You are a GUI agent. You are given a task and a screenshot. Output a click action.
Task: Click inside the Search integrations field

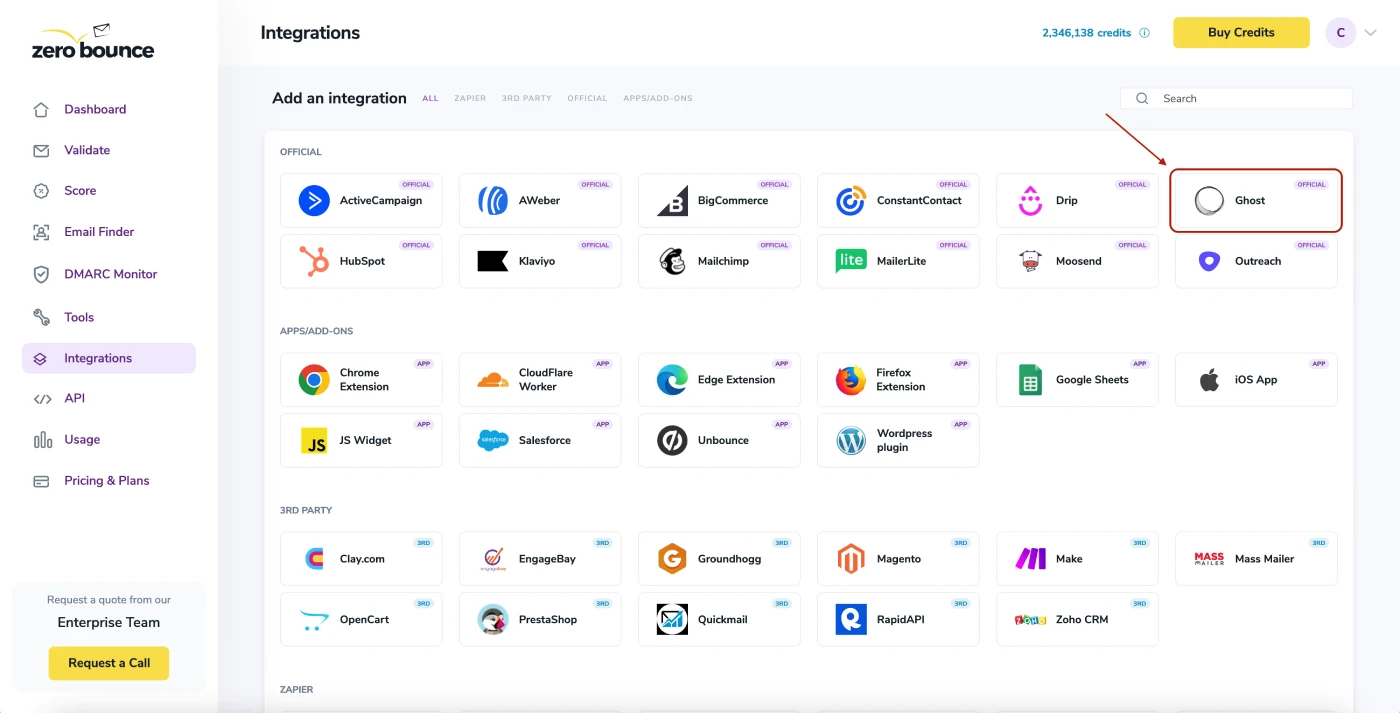point(1235,98)
